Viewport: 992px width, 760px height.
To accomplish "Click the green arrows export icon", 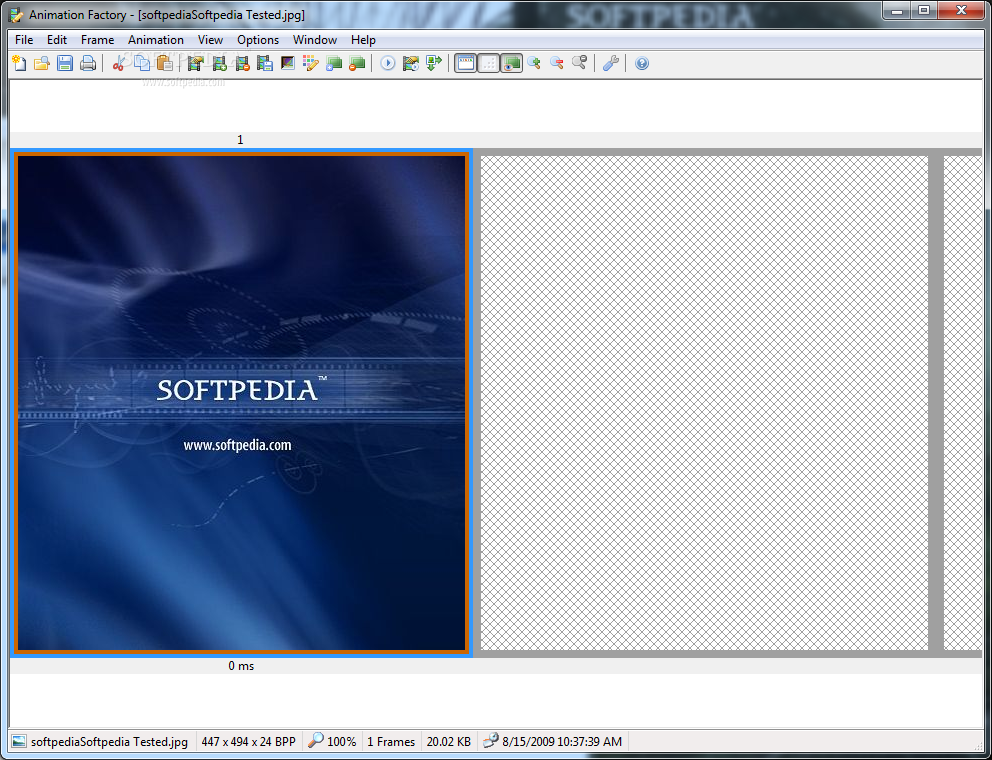I will point(433,63).
